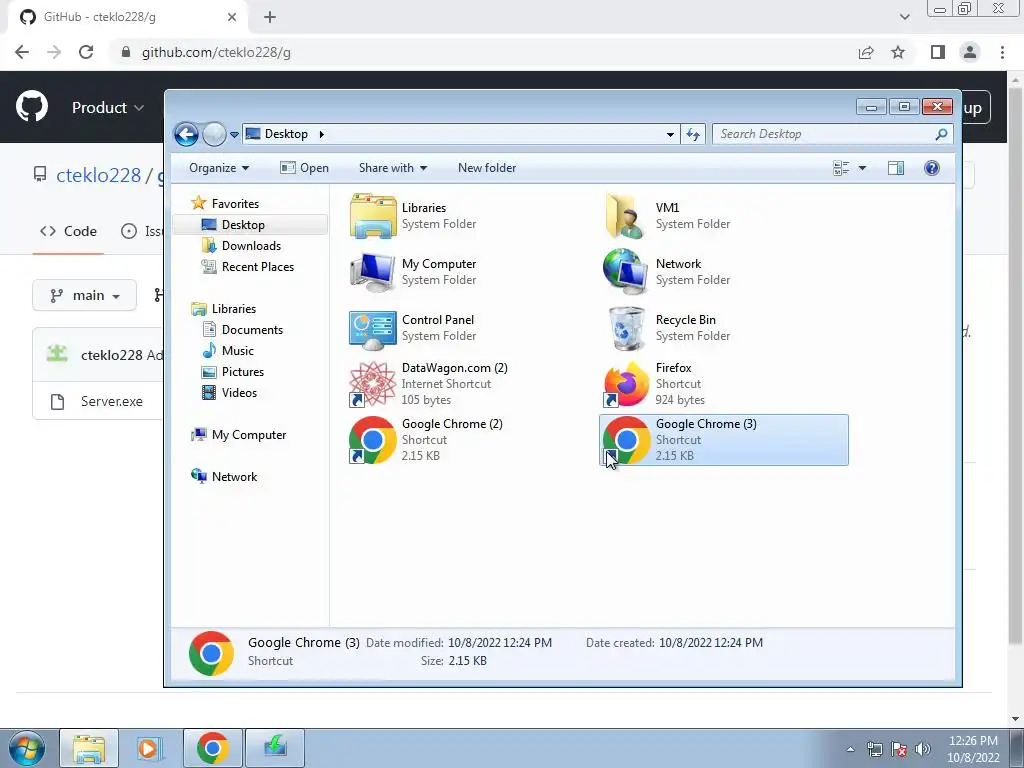Image resolution: width=1024 pixels, height=768 pixels.
Task: Open the Libraries system folder icon
Action: (x=372, y=216)
